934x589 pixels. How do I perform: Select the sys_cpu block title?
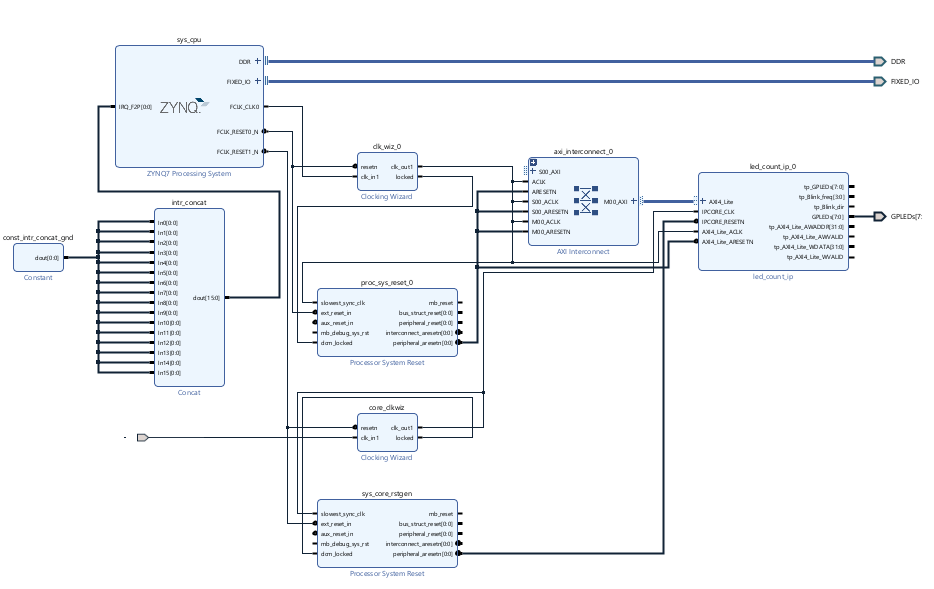pyautogui.click(x=189, y=39)
